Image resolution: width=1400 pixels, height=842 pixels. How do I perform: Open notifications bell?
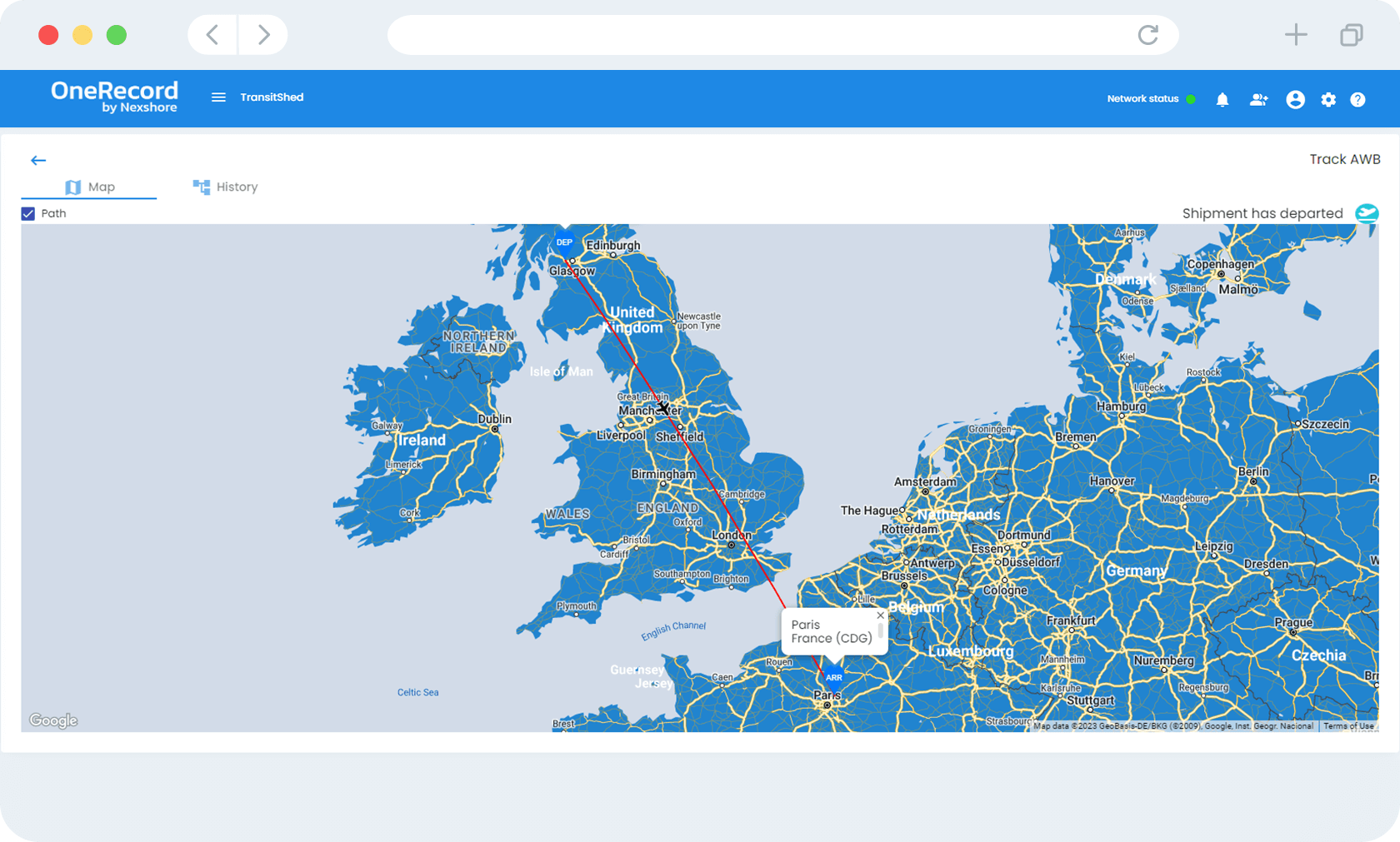click(1222, 100)
